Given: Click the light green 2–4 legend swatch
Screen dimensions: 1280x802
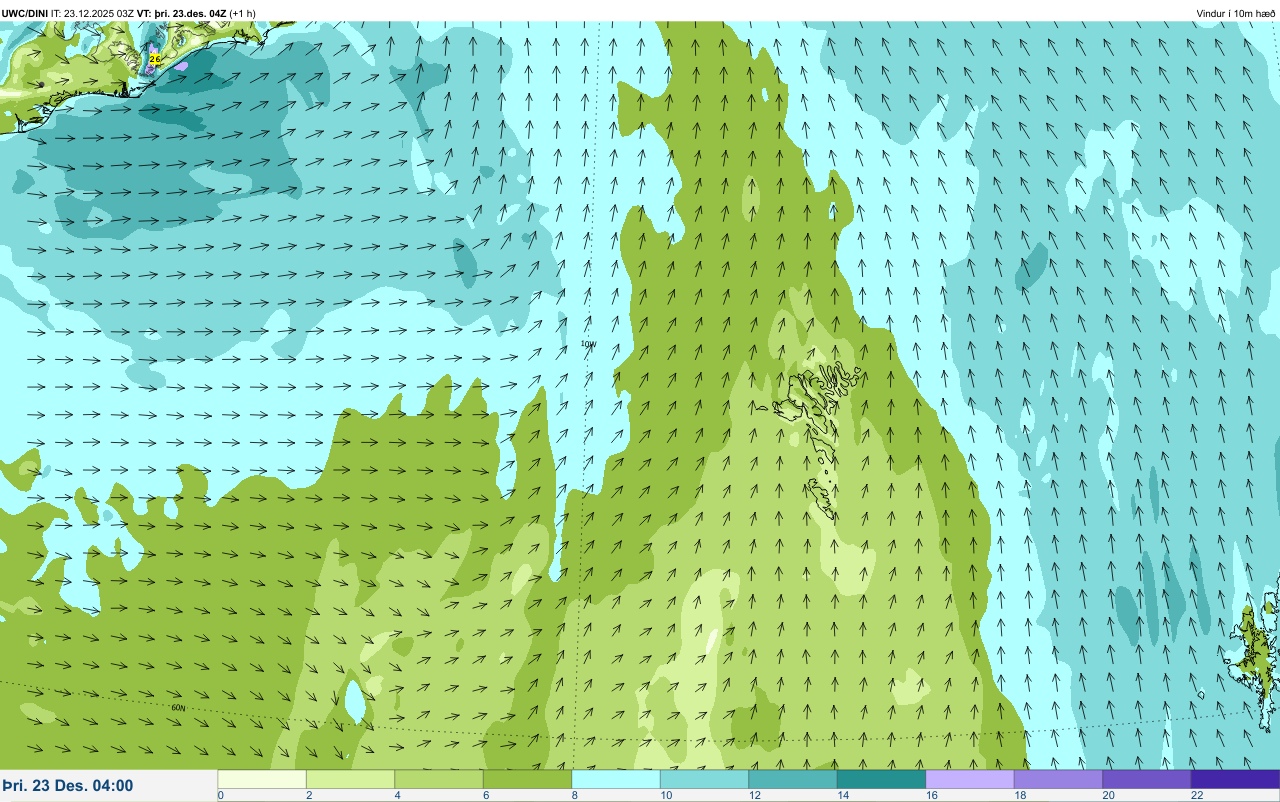Looking at the screenshot, I should coord(350,779).
